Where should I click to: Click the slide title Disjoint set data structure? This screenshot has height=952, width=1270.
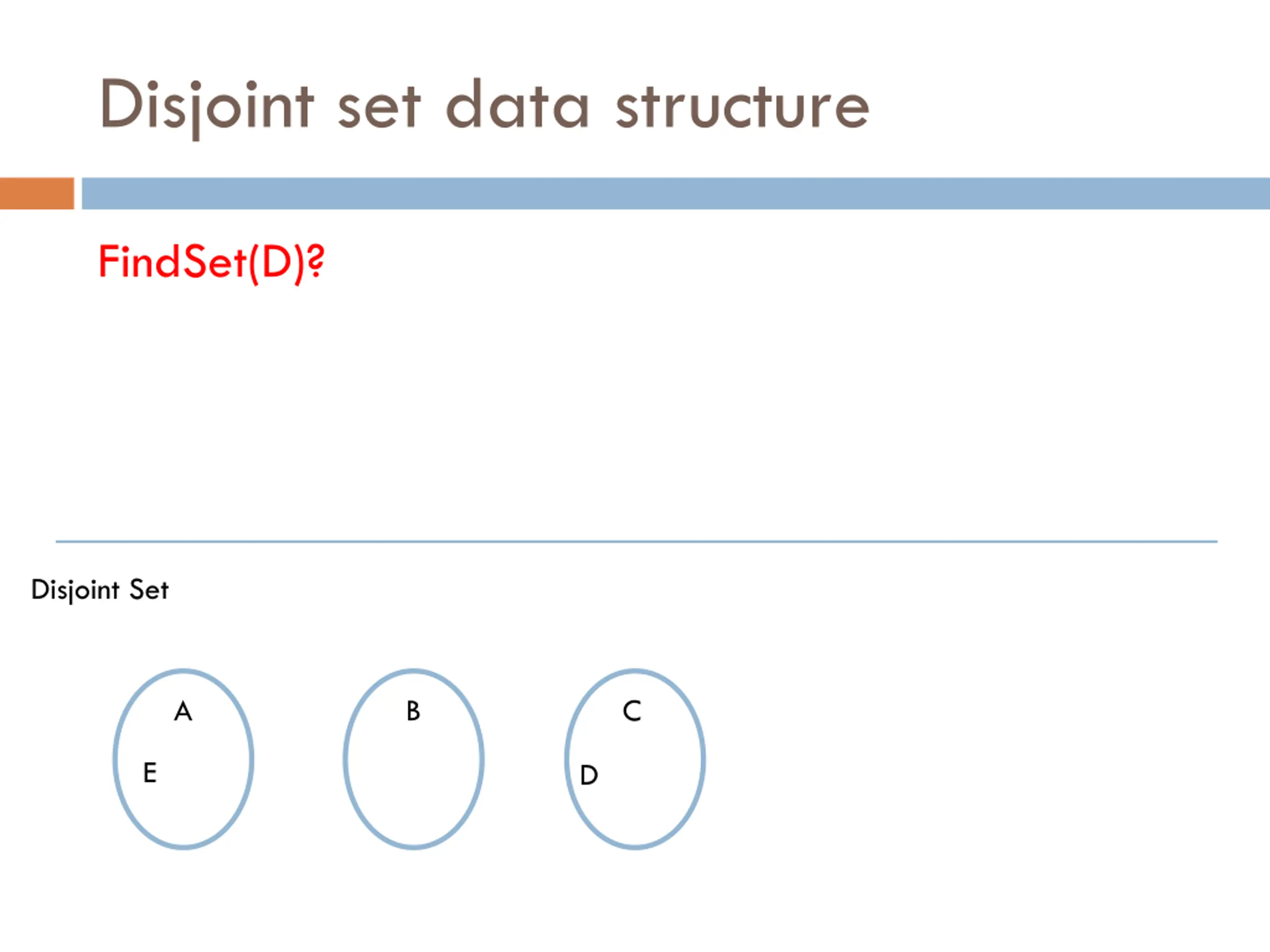click(x=485, y=107)
